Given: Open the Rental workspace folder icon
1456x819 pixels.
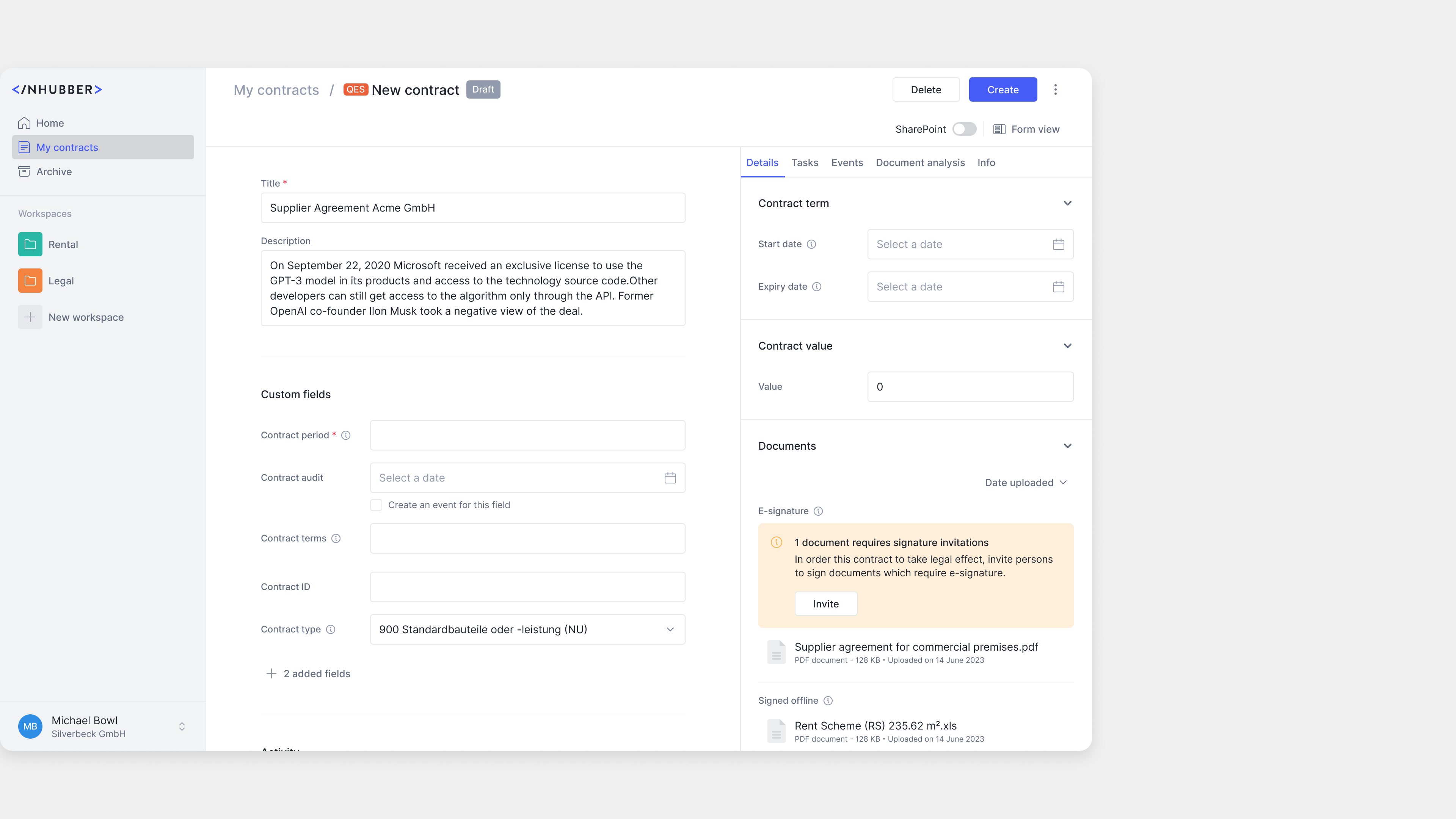Looking at the screenshot, I should [x=30, y=244].
